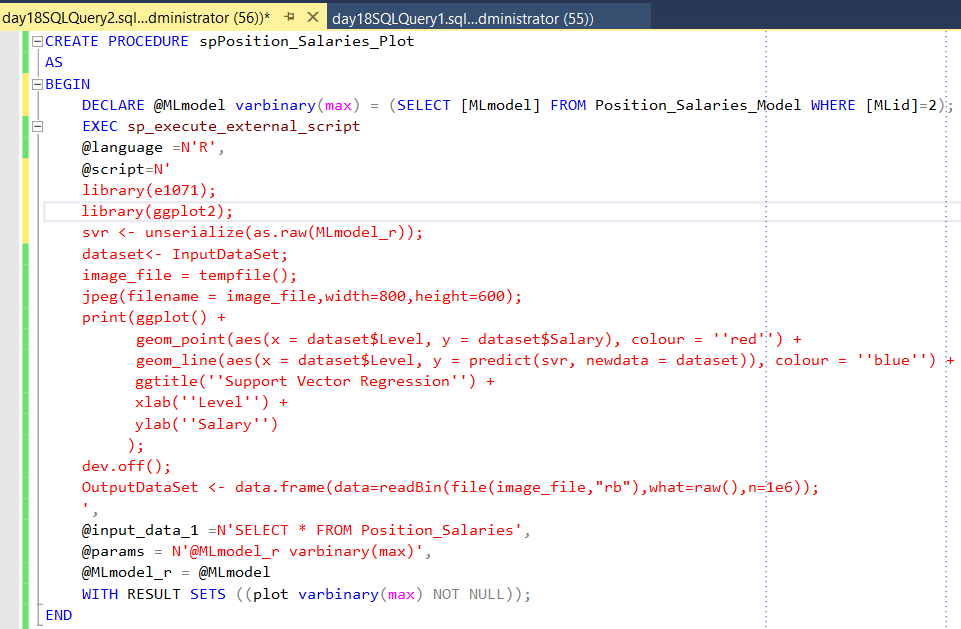Click WITH RESULT SETS line
961x629 pixels.
306,594
